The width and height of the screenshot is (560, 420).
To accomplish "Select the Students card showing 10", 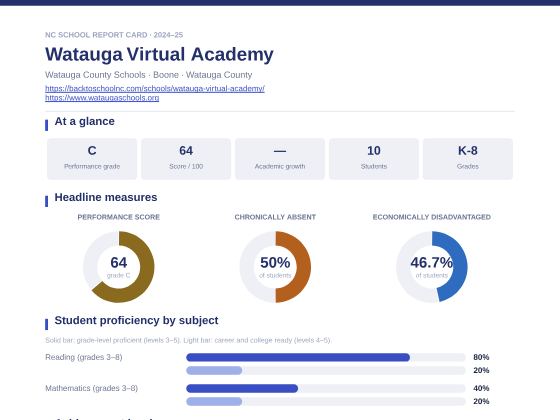I will 374,159.
